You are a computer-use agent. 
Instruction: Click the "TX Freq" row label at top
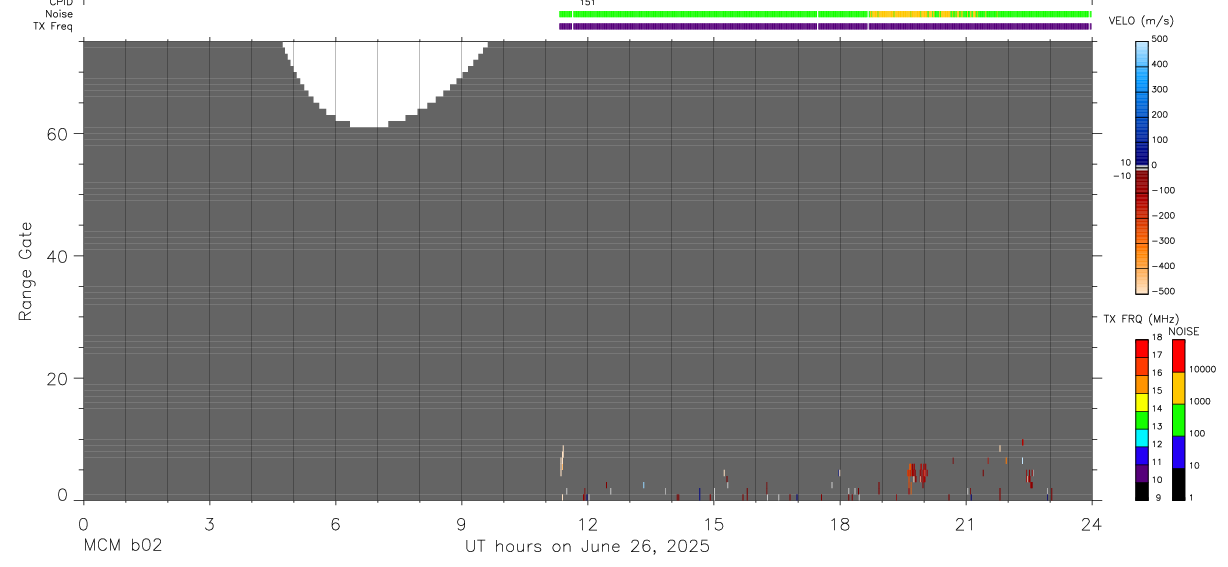53,26
